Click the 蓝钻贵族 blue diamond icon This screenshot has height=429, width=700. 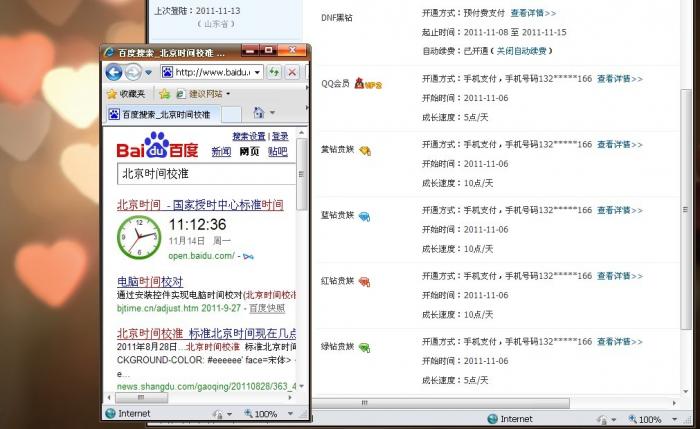(364, 217)
